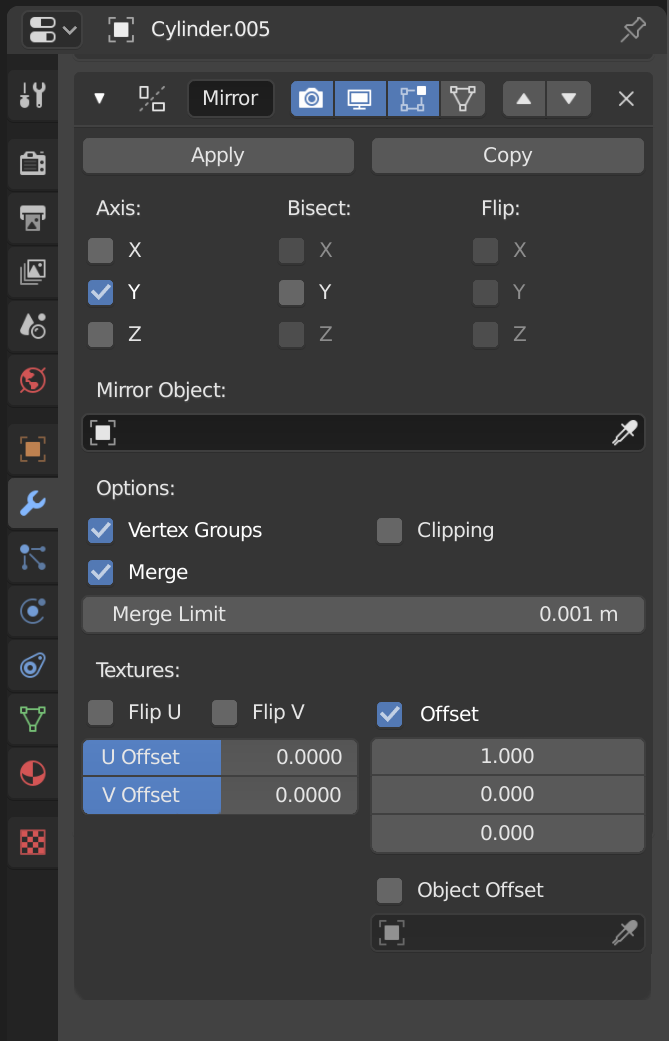Click the object icon beside Cylinder.005
669x1041 pixels.
pyautogui.click(x=121, y=30)
